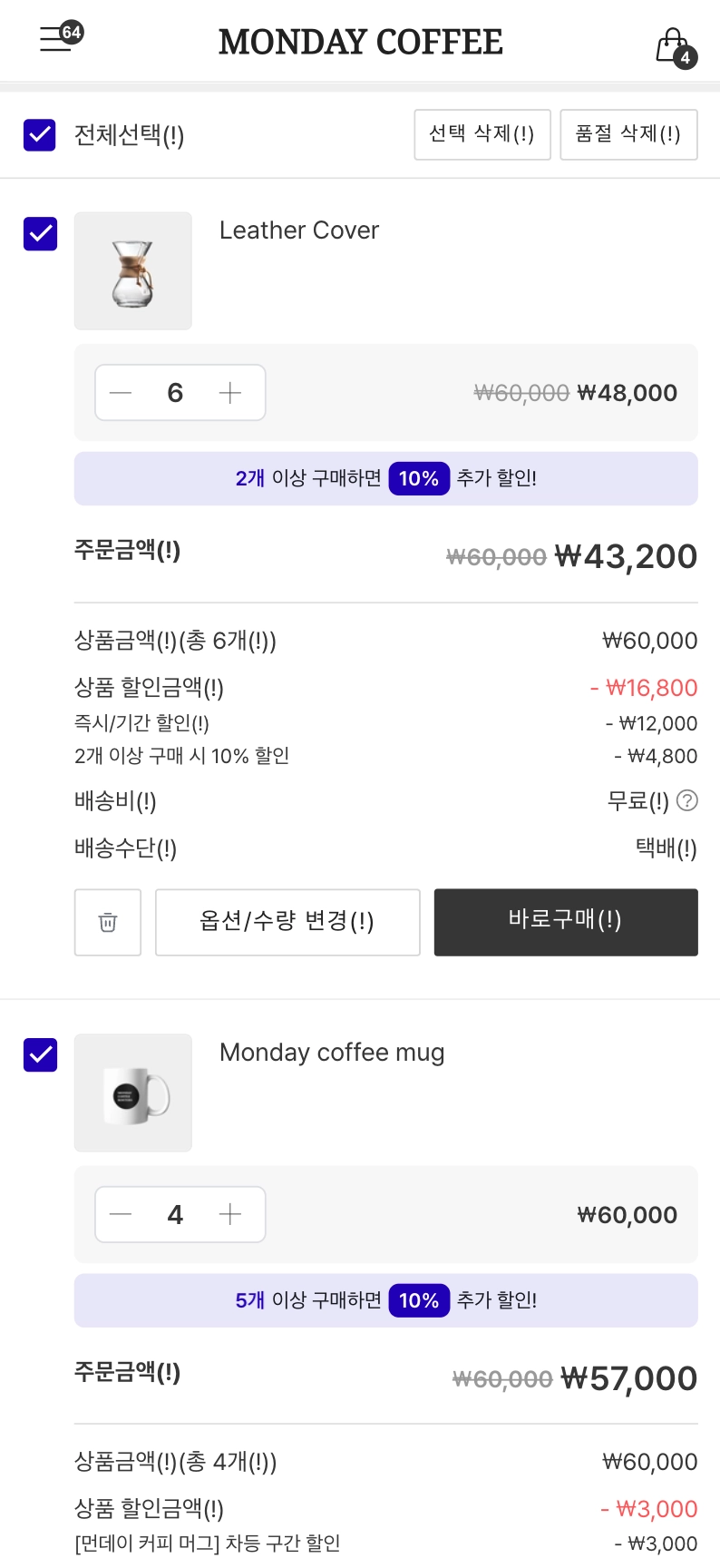Increase Monday coffee mug quantity
The height and width of the screenshot is (1568, 720).
click(x=230, y=1214)
